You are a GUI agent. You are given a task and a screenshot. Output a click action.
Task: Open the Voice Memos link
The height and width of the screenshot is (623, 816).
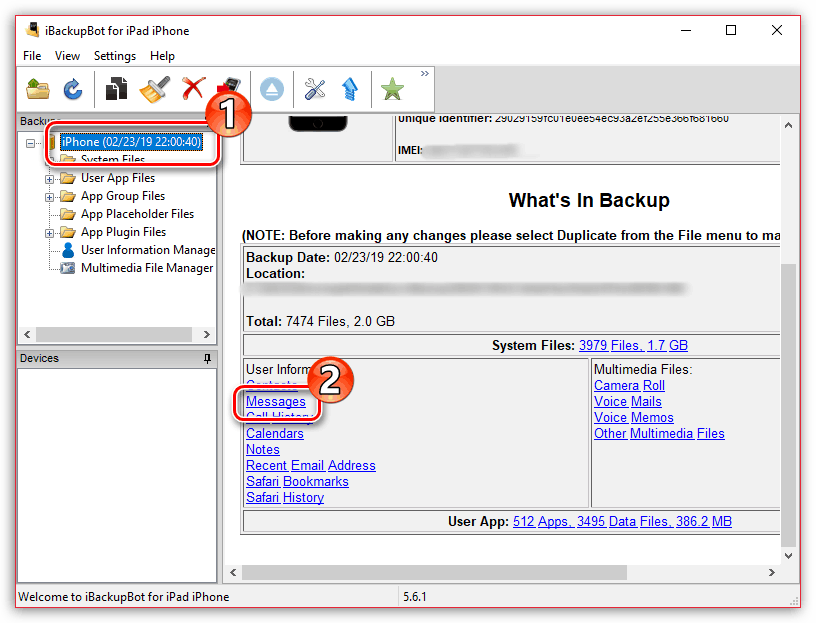click(634, 417)
